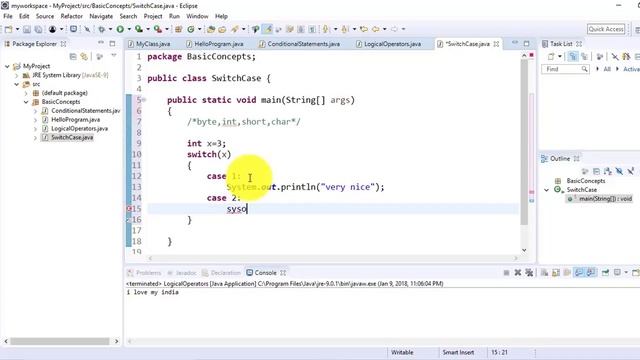The height and width of the screenshot is (360, 640).
Task: Toggle Hide Fields in Outline toolbar
Action: pos(619,171)
